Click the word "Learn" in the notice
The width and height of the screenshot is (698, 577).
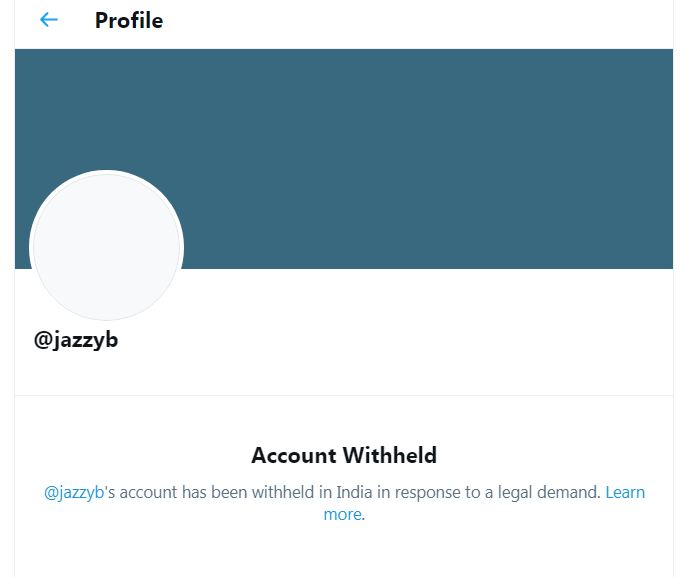coord(625,492)
